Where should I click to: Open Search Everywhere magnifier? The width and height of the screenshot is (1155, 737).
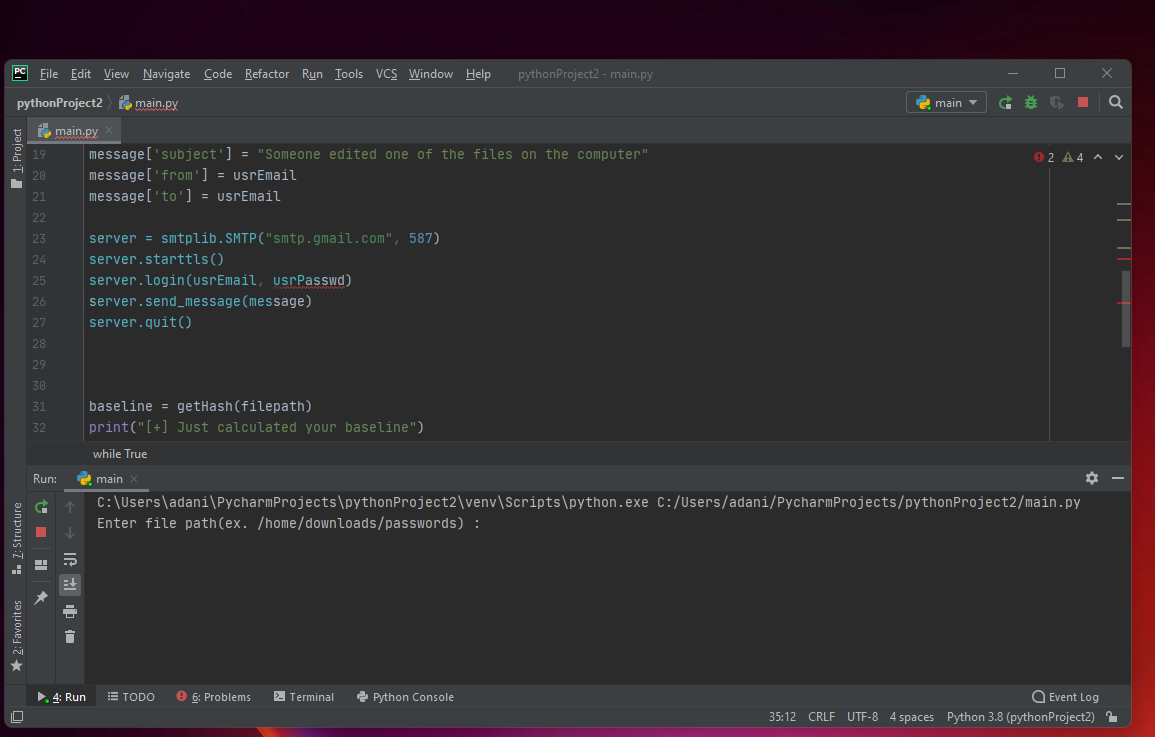coord(1116,101)
